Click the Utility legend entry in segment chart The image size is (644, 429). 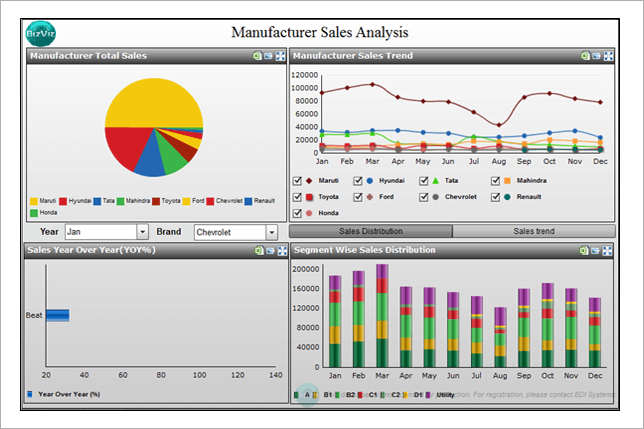[x=440, y=395]
